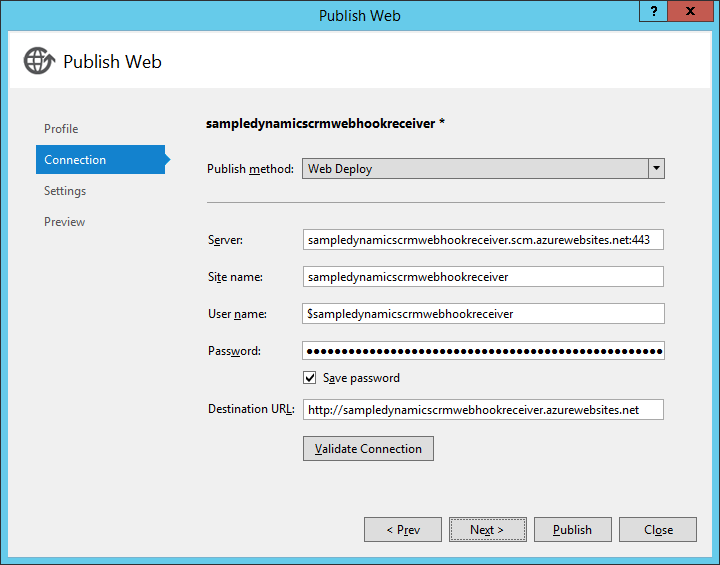Select the Password field
Screen dimensions: 720x565
click(483, 351)
